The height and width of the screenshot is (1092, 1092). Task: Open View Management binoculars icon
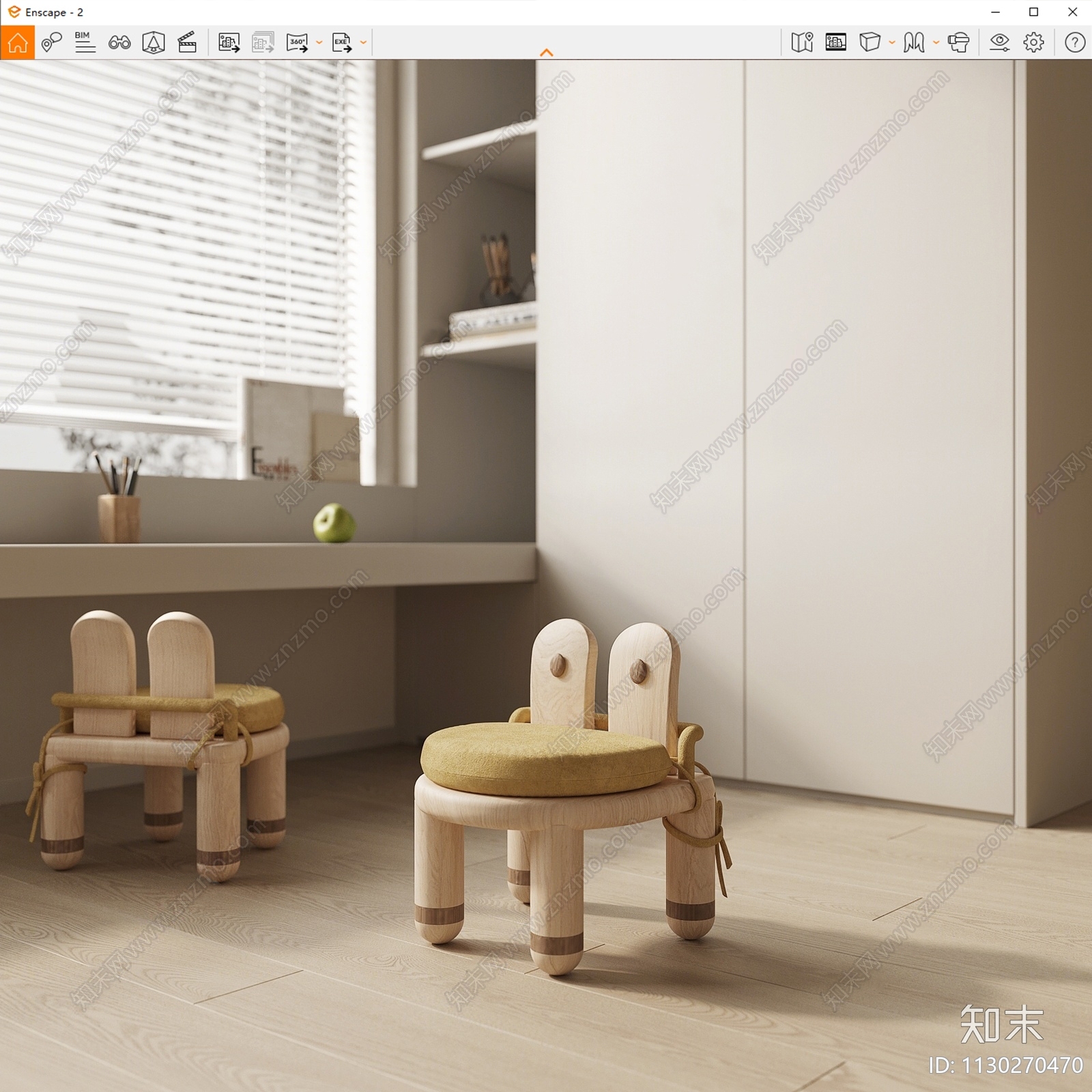click(119, 42)
